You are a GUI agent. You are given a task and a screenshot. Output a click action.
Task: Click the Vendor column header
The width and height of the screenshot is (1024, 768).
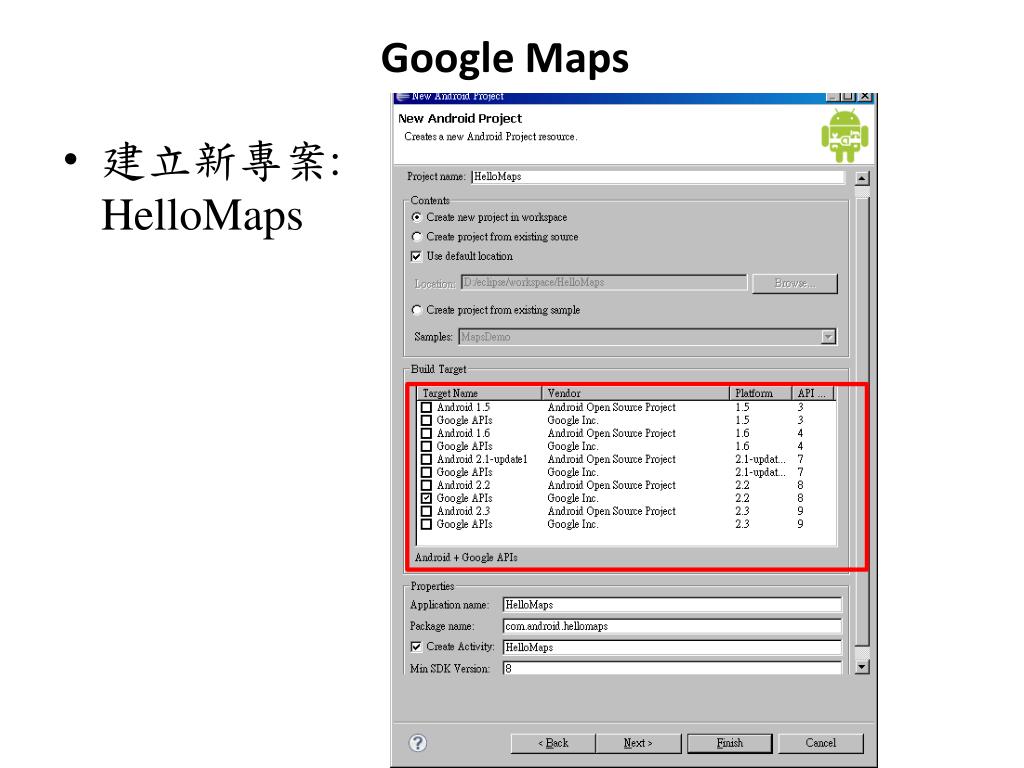point(635,393)
